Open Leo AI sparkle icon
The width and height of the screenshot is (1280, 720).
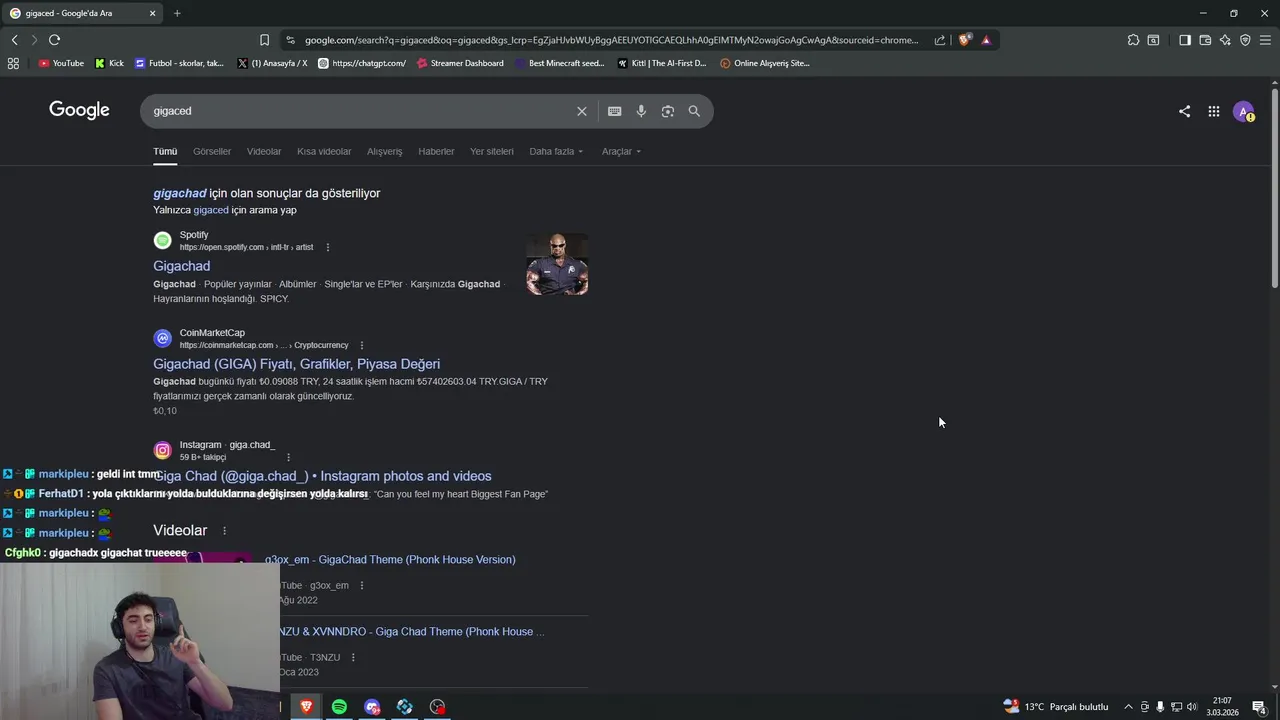click(1225, 40)
